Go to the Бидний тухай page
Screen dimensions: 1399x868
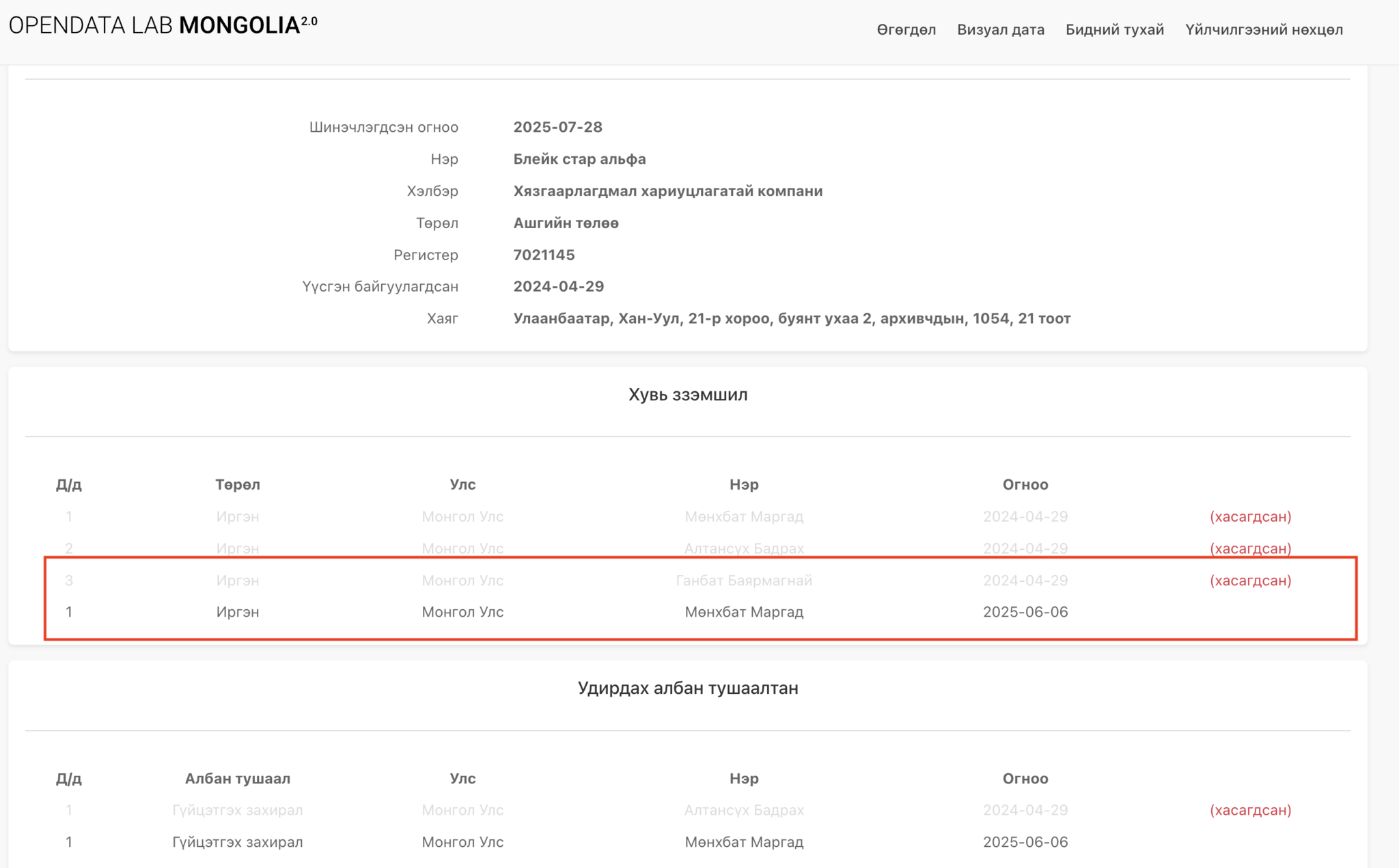(1114, 30)
